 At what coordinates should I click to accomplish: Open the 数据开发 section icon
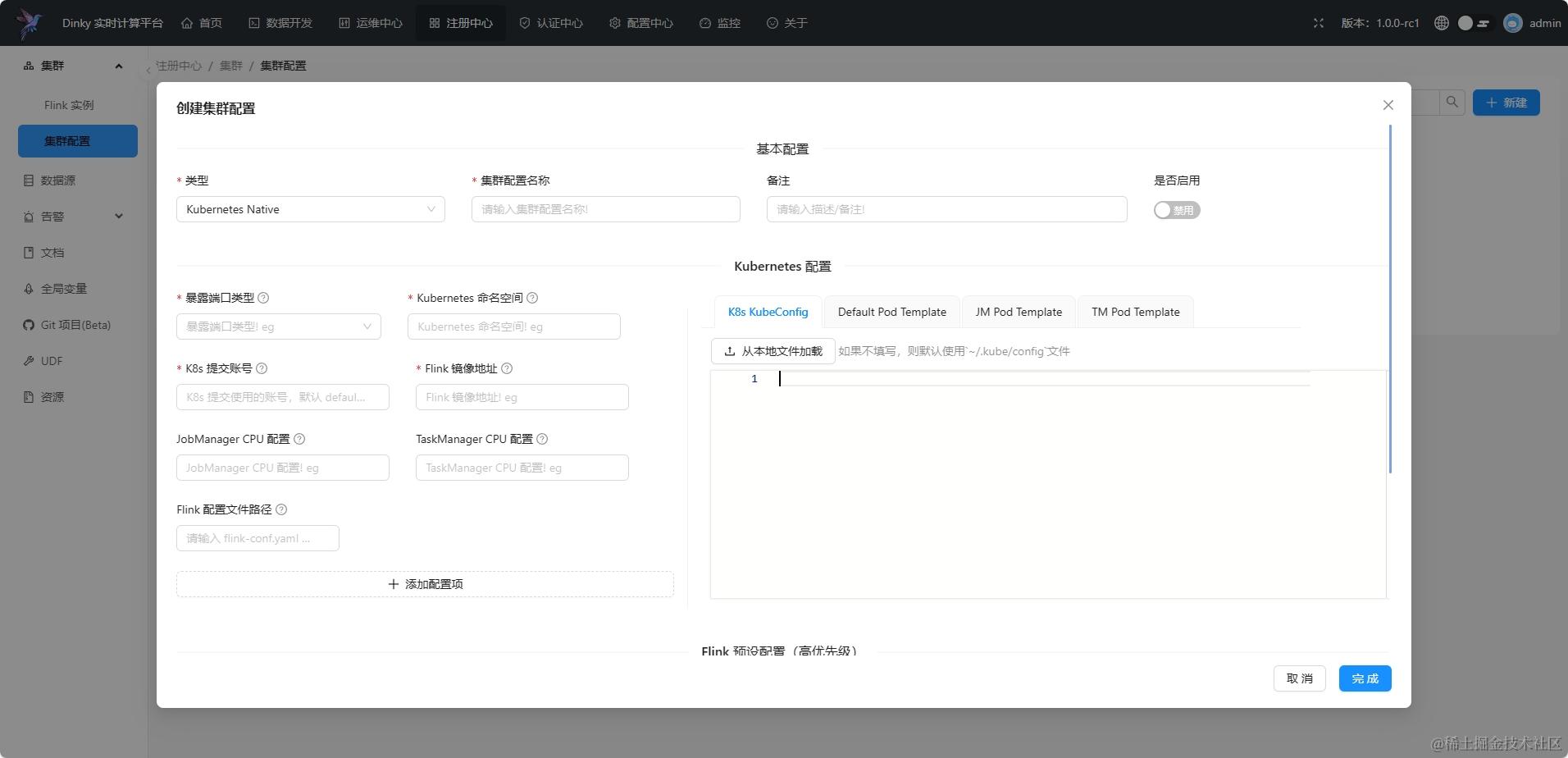253,23
